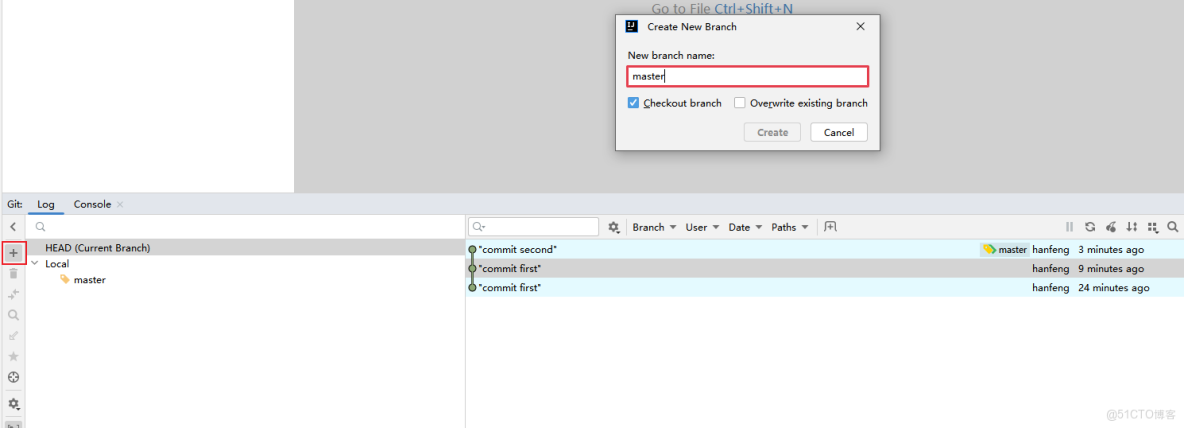Select the "commit second" log row
The width and height of the screenshot is (1184, 428).
[x=825, y=250]
